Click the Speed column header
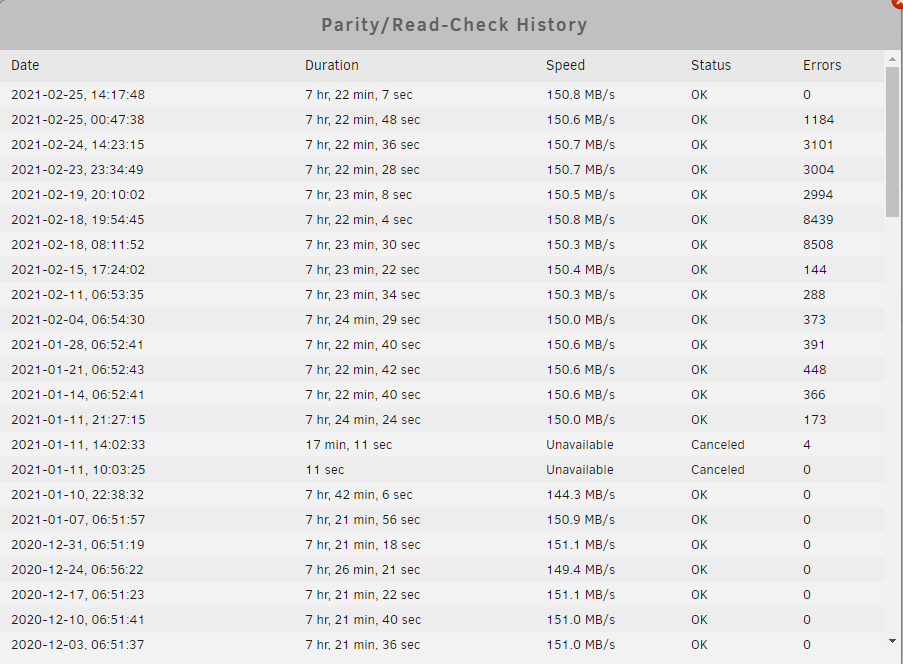The height and width of the screenshot is (664, 903). (565, 65)
